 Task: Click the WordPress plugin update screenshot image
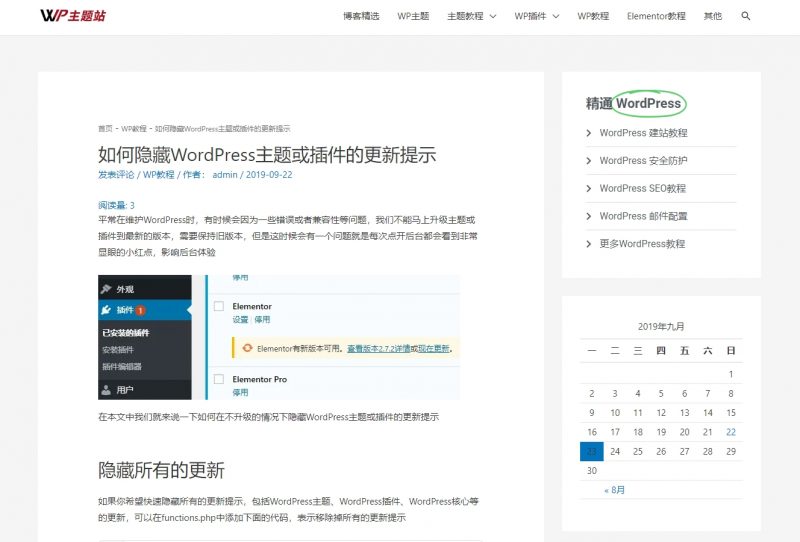point(279,337)
